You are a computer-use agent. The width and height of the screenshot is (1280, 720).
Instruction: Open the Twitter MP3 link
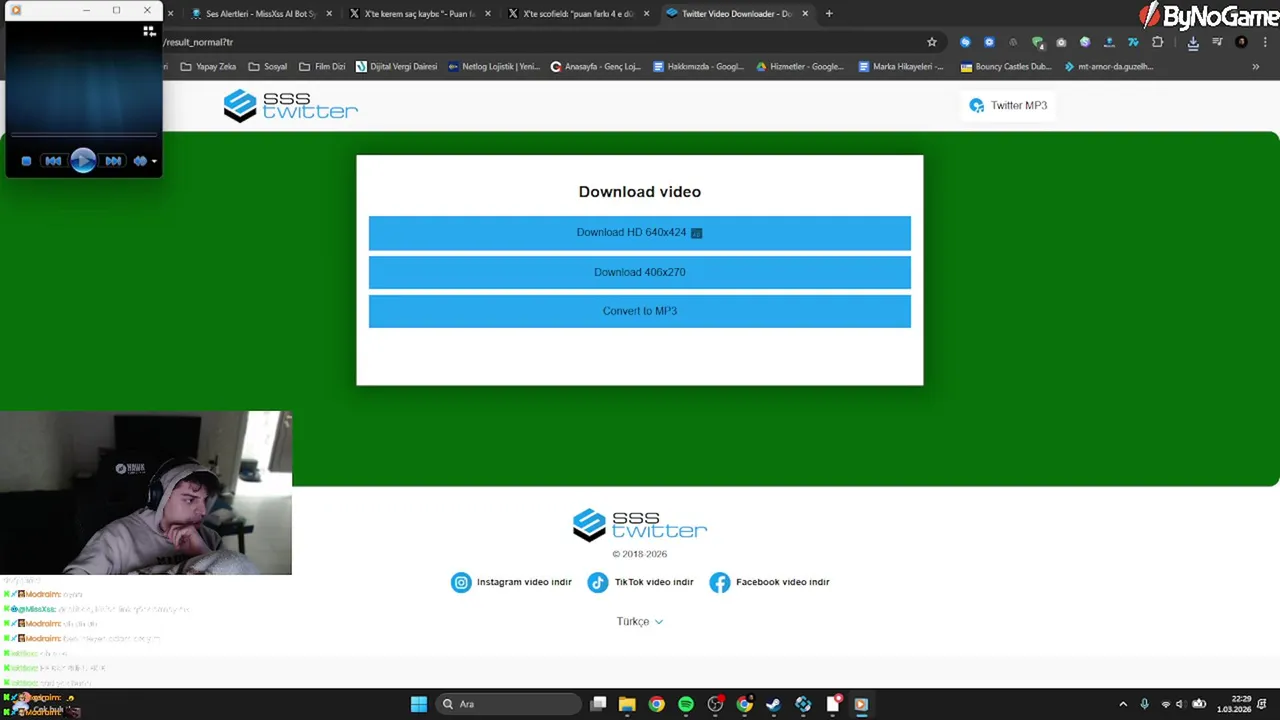(1008, 105)
